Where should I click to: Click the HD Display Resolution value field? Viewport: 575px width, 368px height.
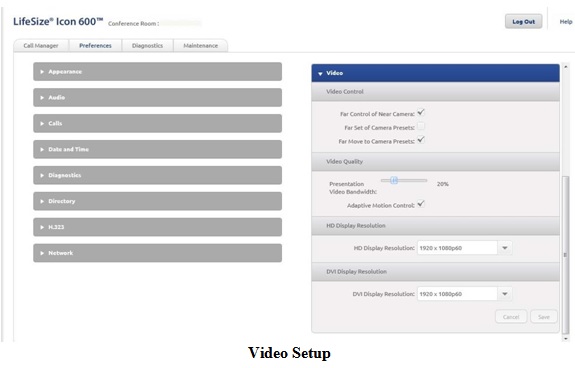[x=457, y=248]
